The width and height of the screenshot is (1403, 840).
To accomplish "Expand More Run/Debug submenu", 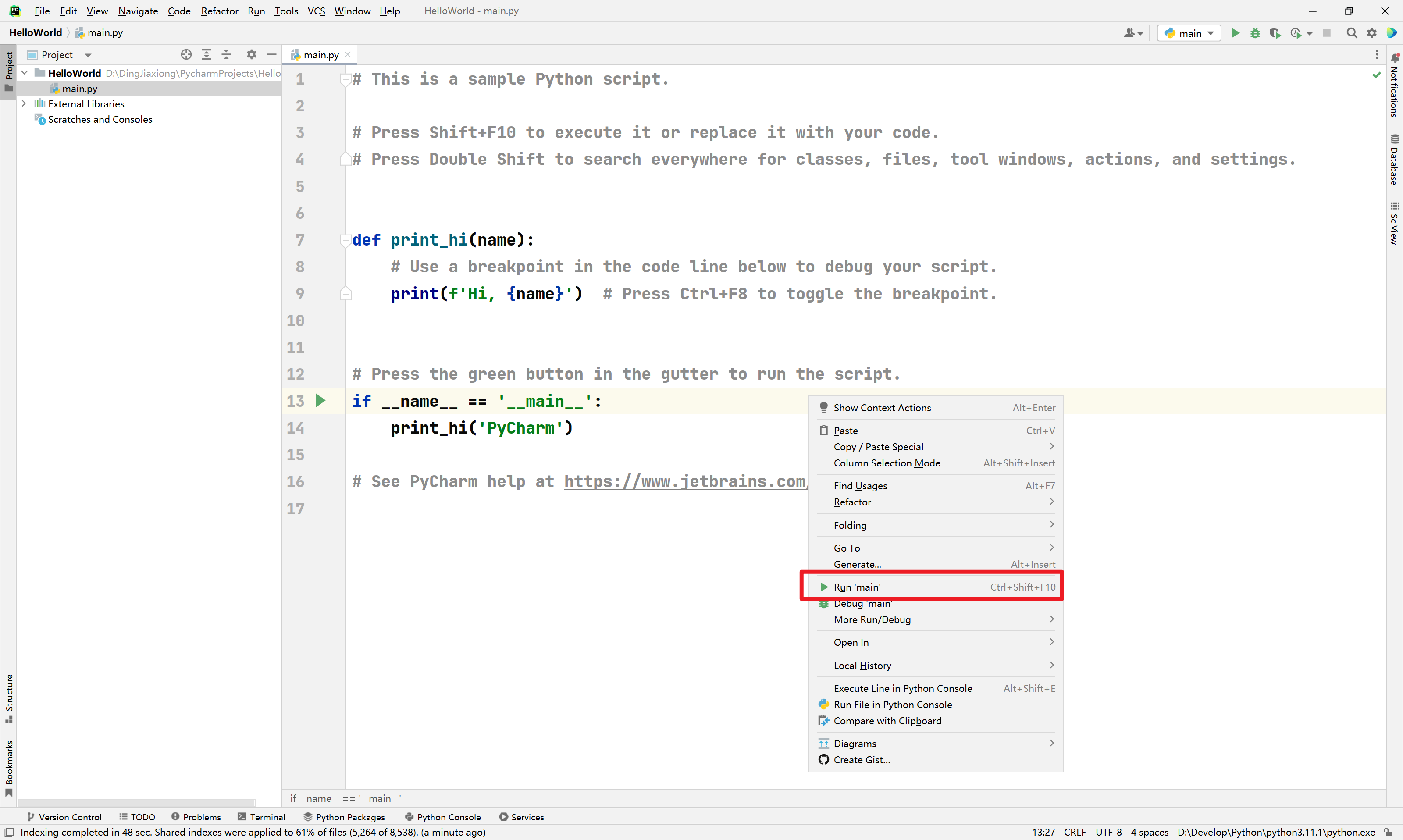I will coord(936,619).
